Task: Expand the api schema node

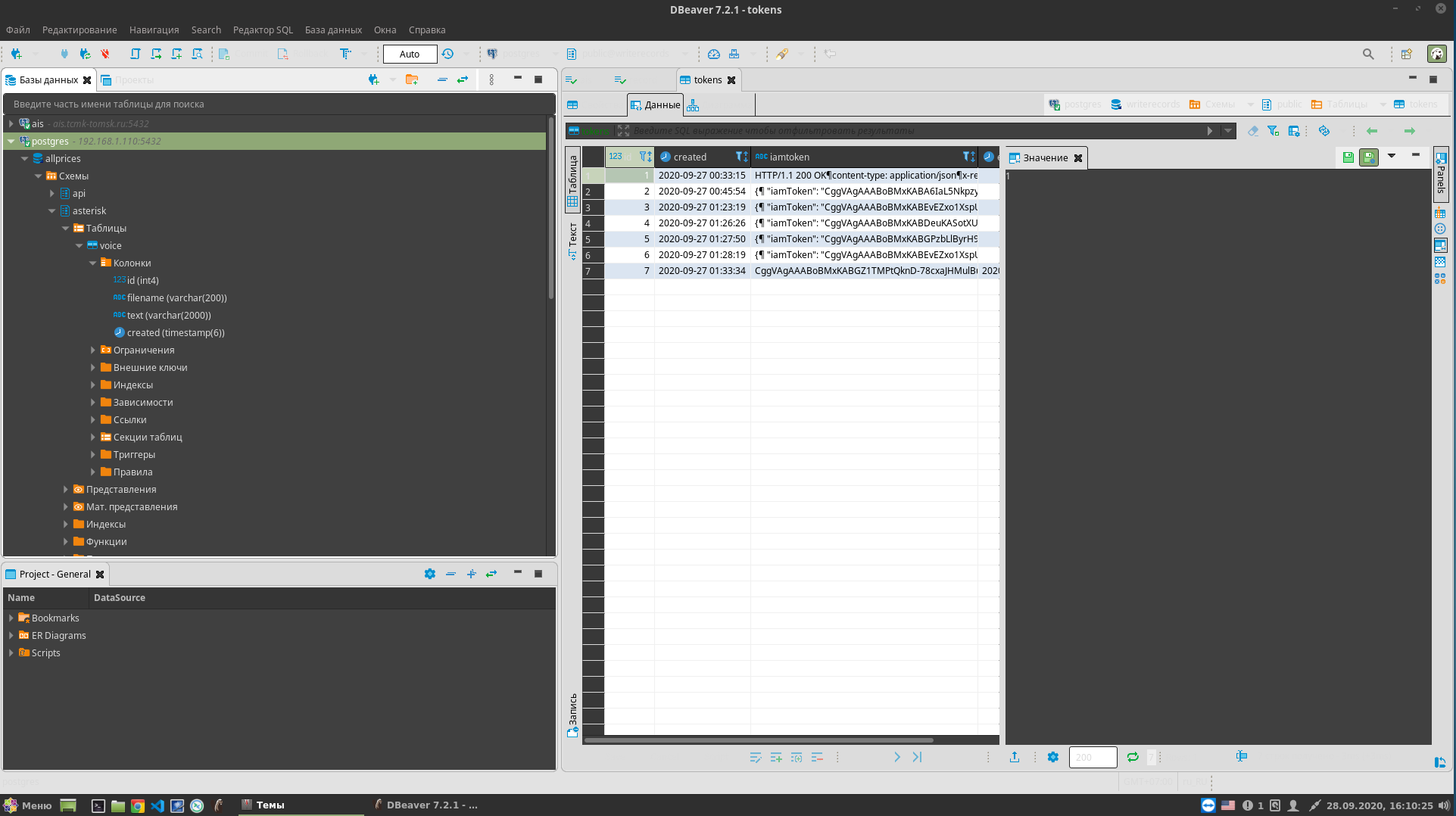Action: tap(52, 193)
